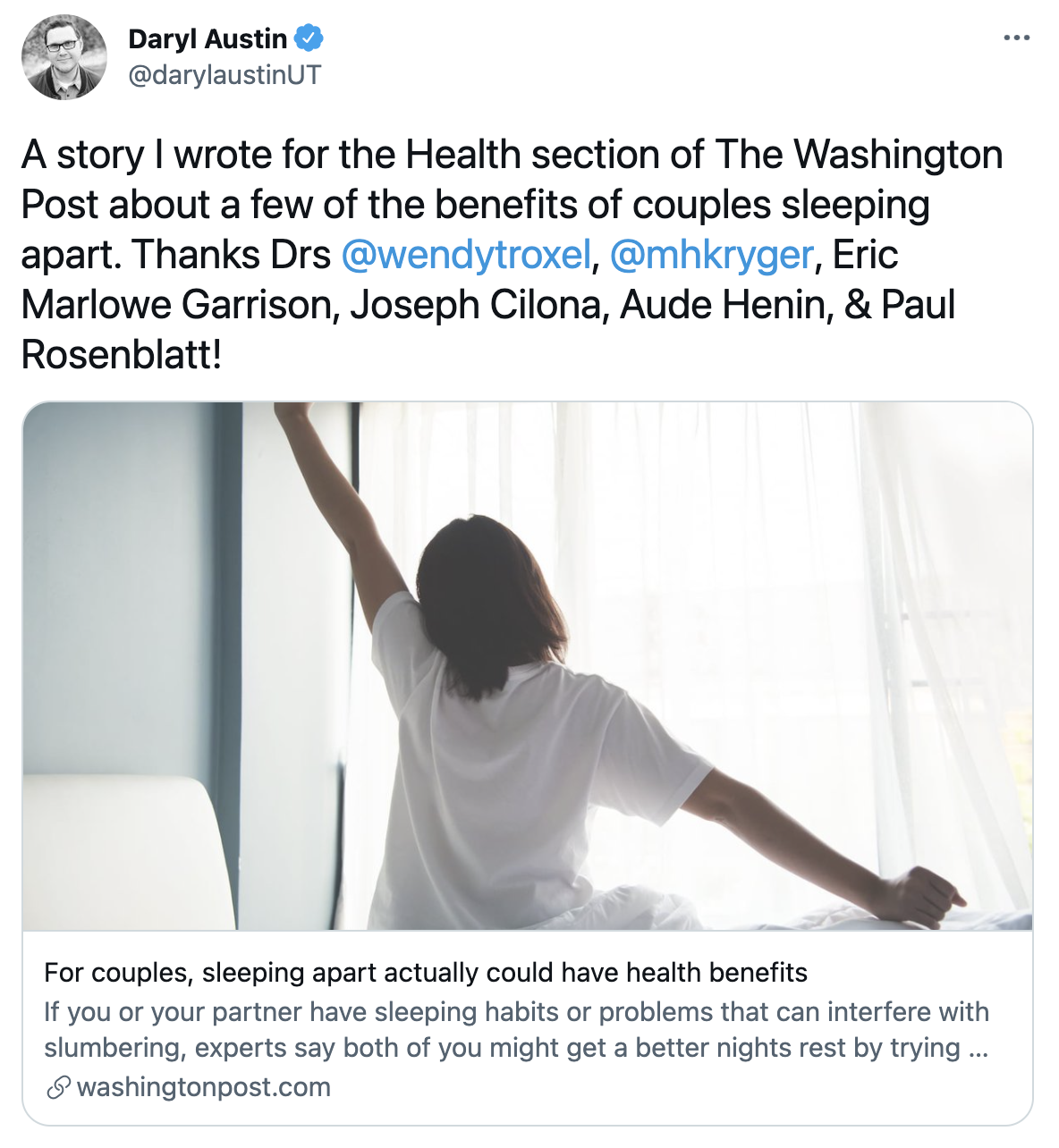Click the 'For couples, sleeping apart' headline

(x=426, y=973)
